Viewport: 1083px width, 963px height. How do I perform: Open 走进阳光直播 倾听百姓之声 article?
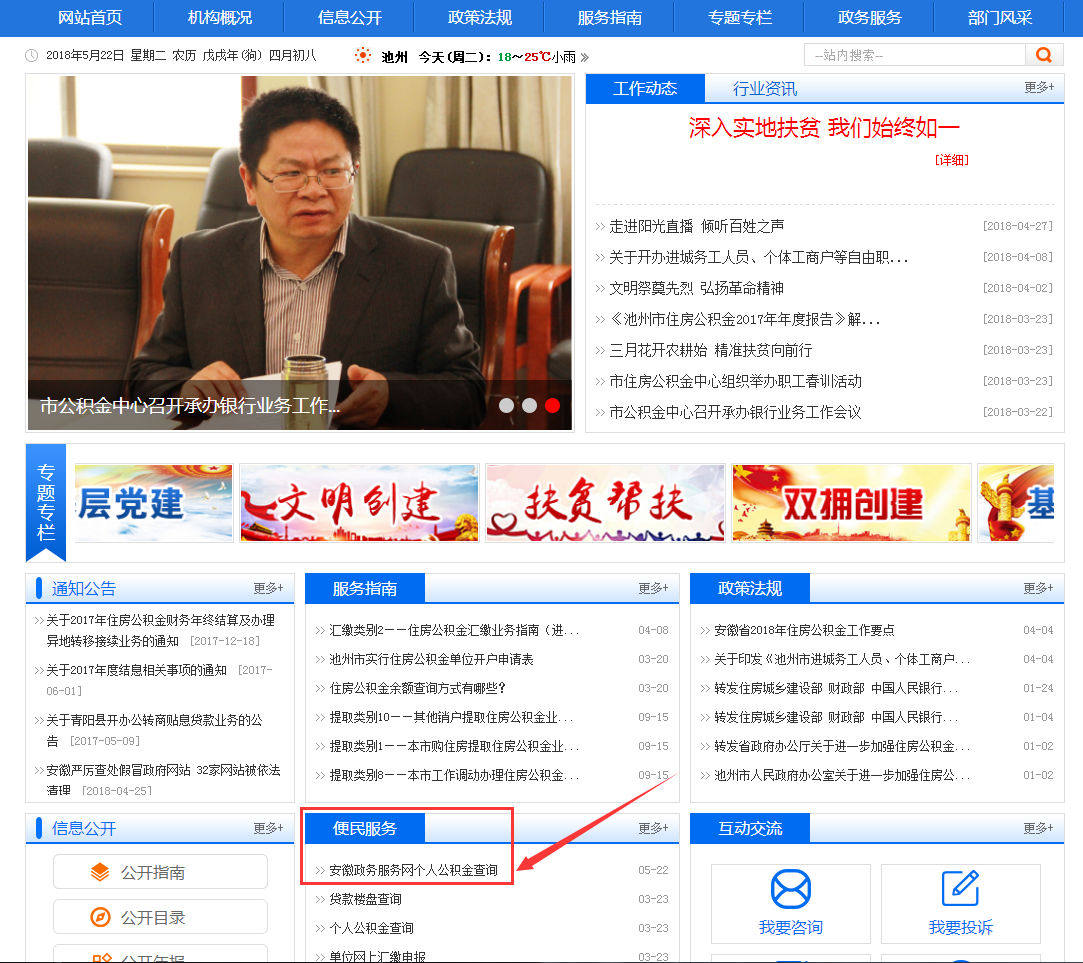click(x=696, y=226)
